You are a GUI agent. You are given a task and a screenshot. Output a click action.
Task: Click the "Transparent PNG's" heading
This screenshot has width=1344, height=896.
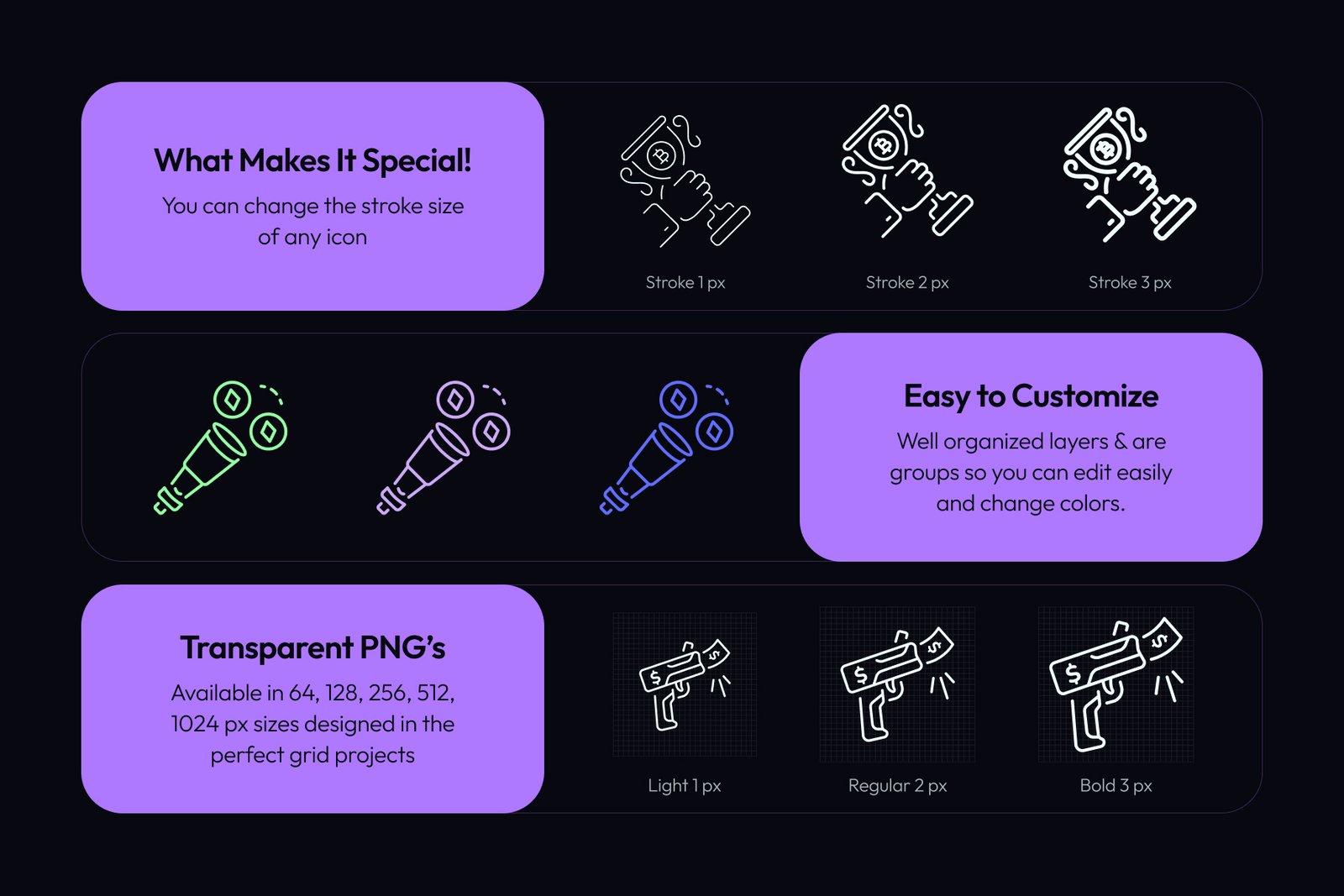pyautogui.click(x=312, y=647)
